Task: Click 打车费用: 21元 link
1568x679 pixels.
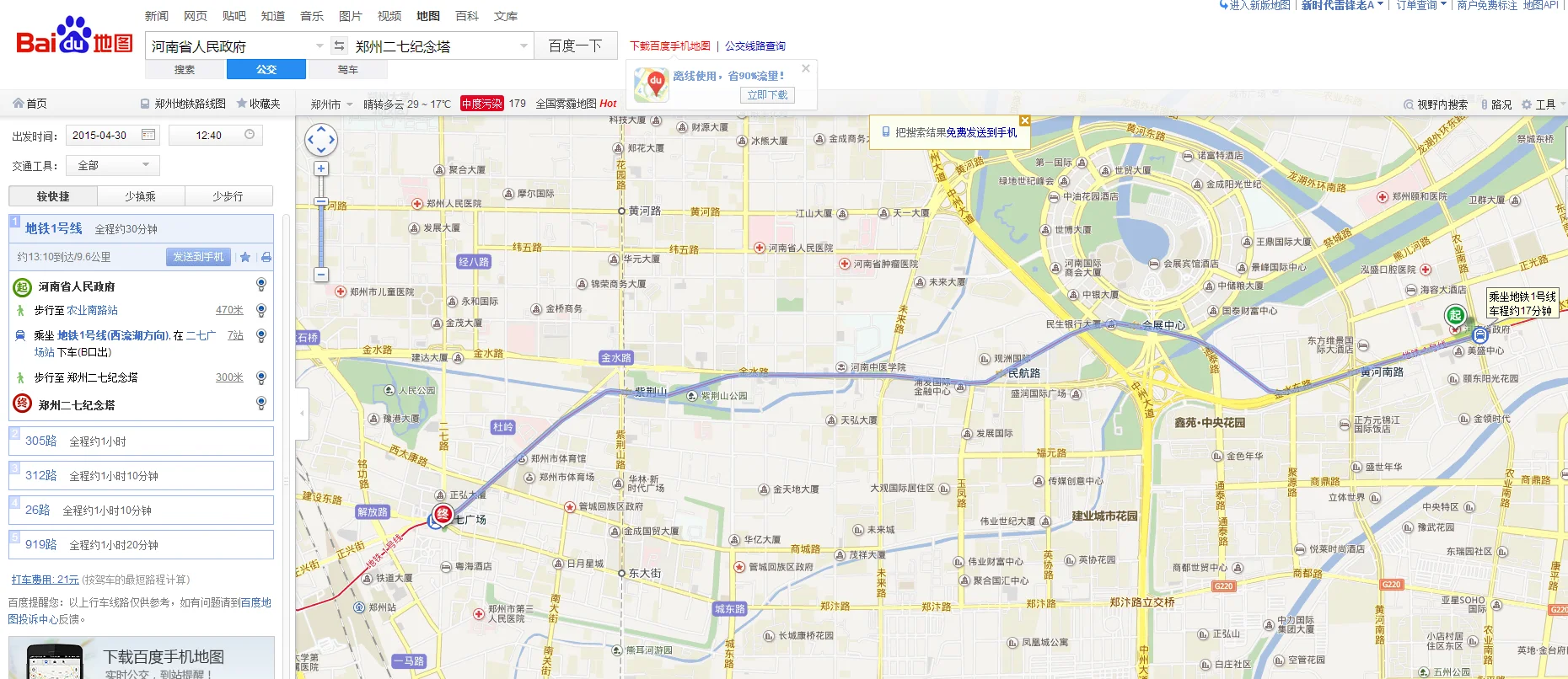Action: 46,580
